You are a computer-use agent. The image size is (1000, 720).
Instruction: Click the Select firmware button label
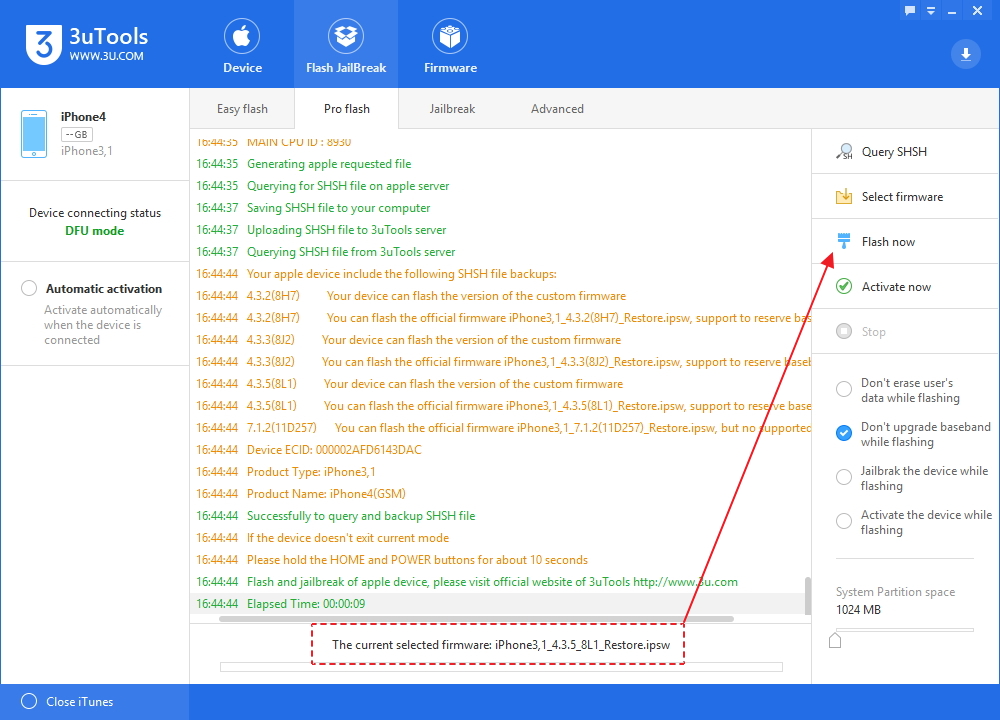click(x=902, y=196)
